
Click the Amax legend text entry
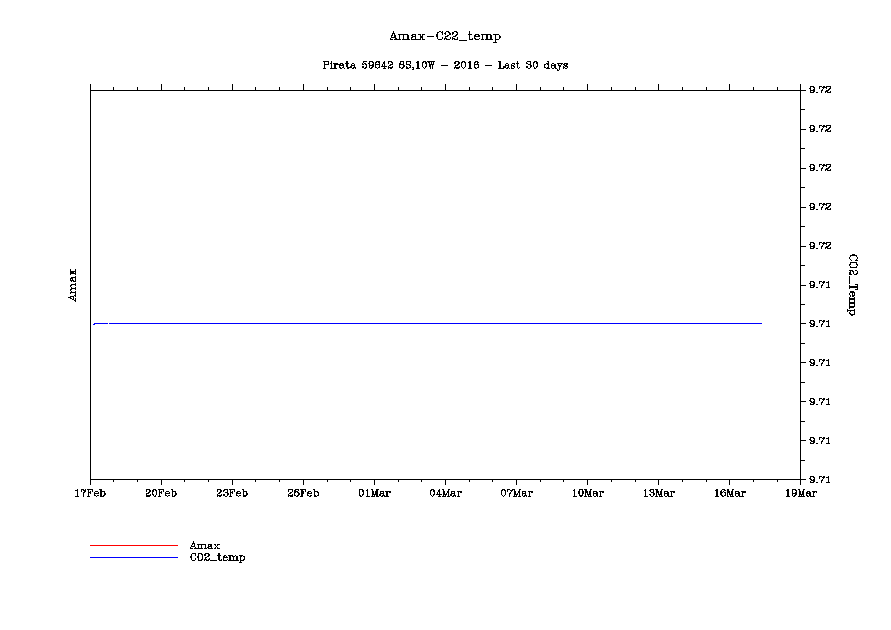coord(204,545)
